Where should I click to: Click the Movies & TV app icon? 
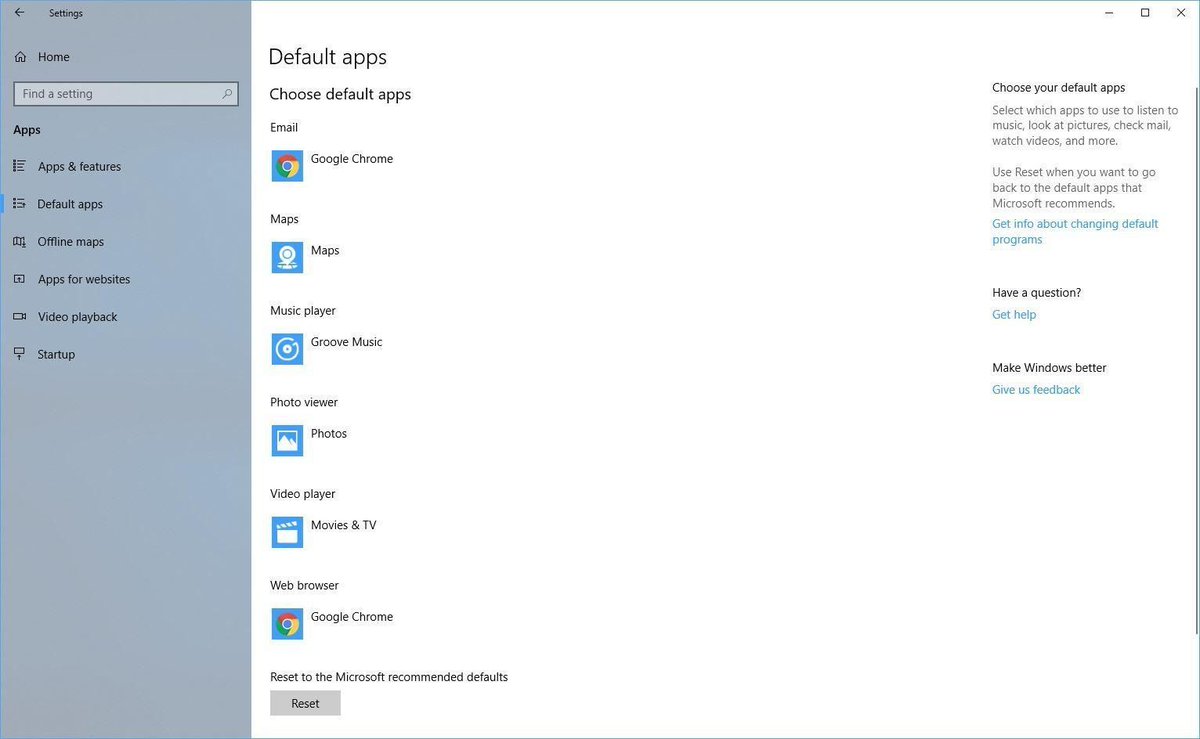(x=287, y=532)
